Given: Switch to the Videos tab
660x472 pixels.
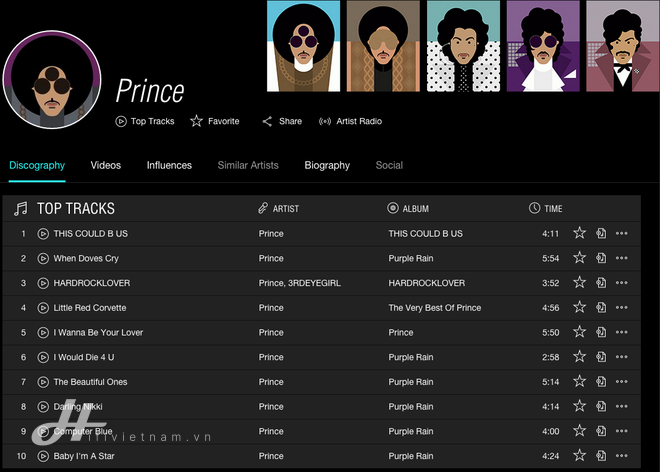Looking at the screenshot, I should pos(106,165).
